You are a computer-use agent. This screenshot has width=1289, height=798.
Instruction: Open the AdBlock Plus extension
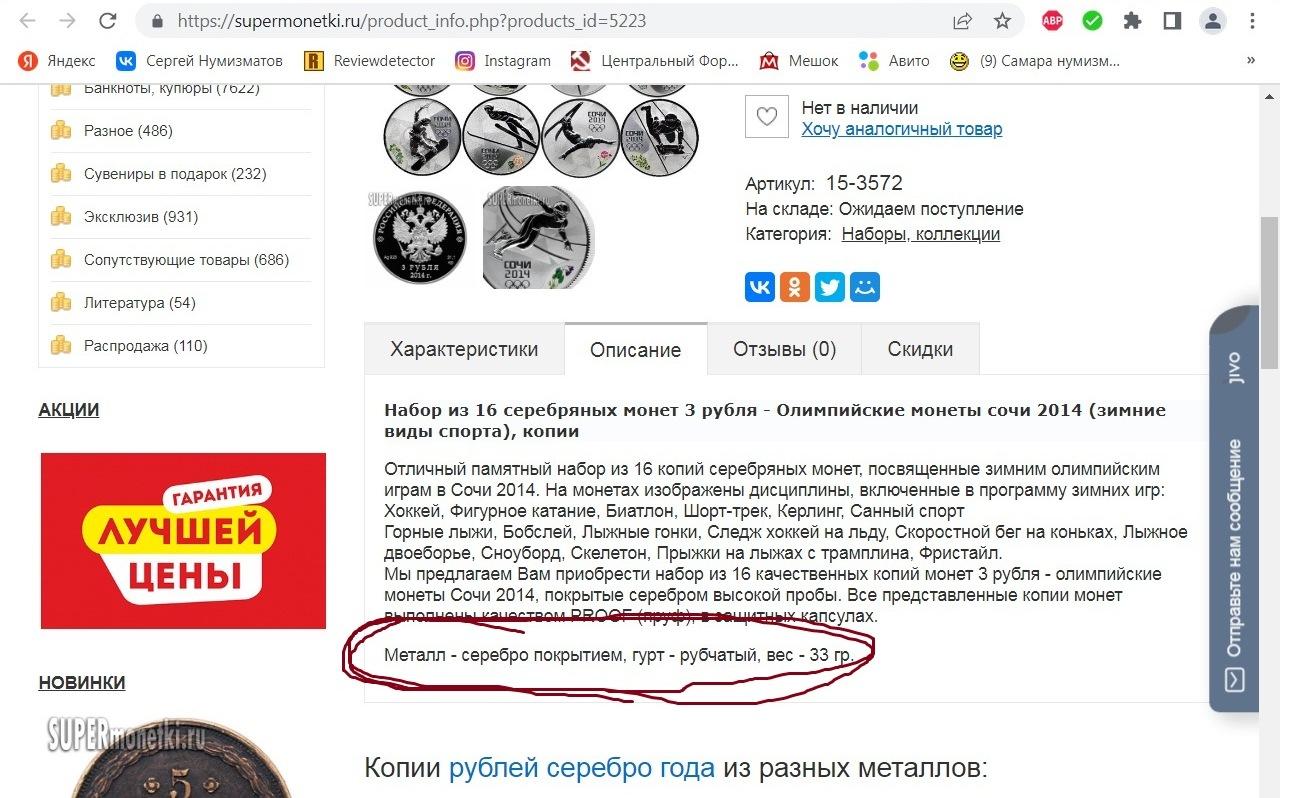pyautogui.click(x=1052, y=20)
